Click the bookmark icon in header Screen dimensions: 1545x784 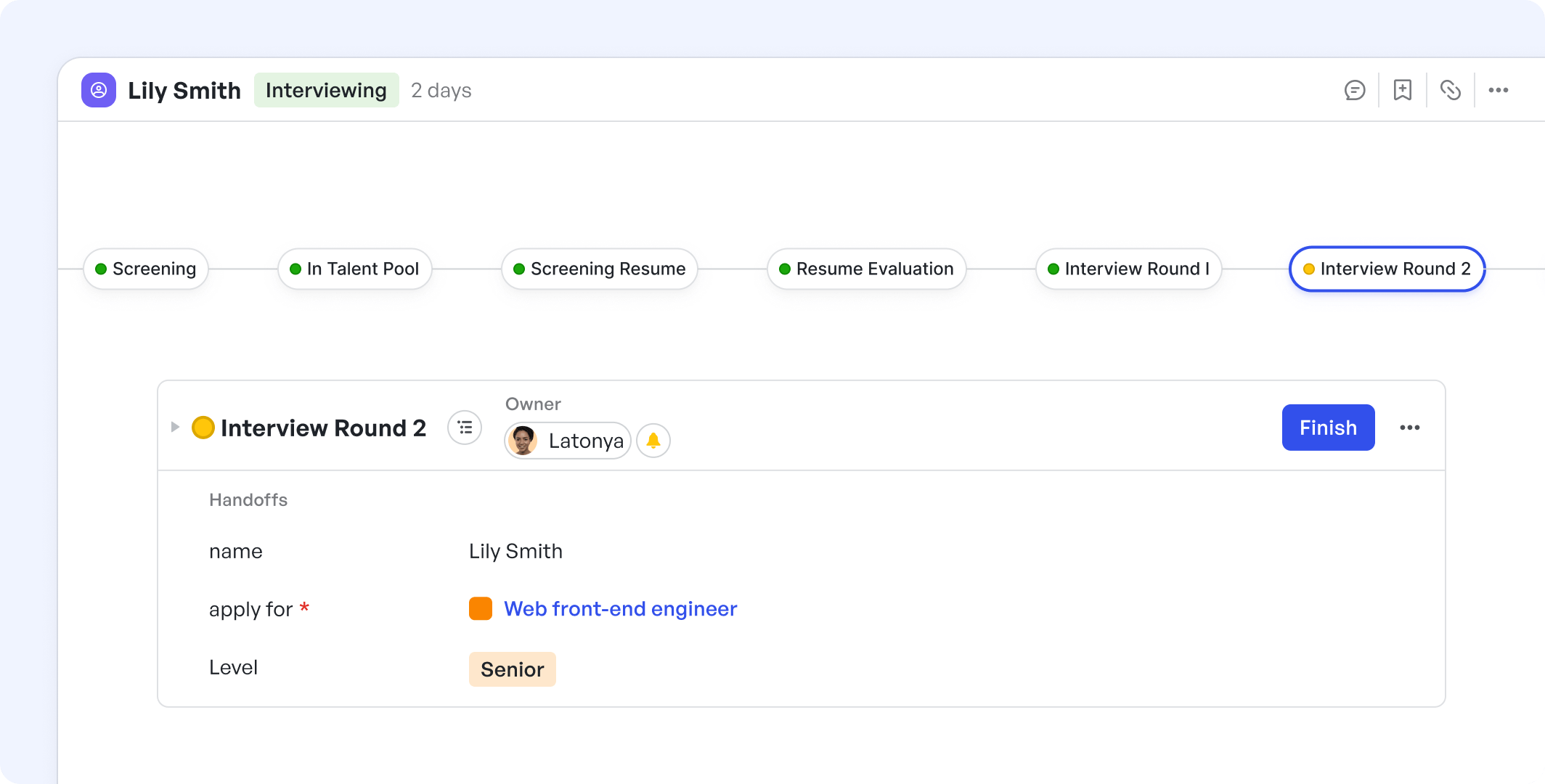[x=1403, y=90]
